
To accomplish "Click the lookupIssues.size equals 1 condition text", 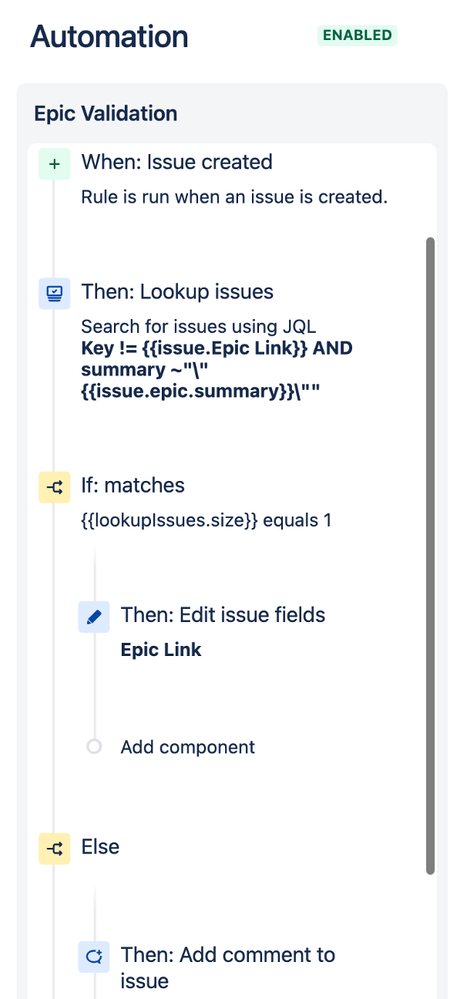I will coord(207,521).
